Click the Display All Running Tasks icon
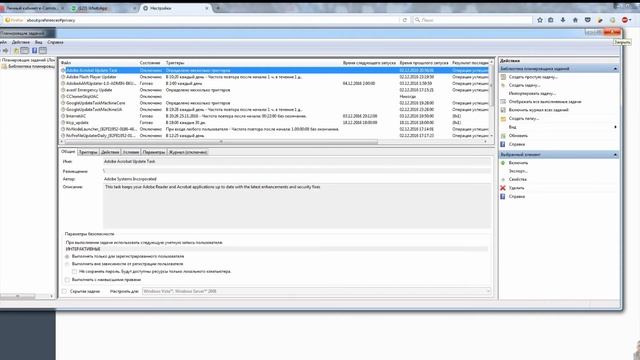640x360 pixels. [503, 102]
